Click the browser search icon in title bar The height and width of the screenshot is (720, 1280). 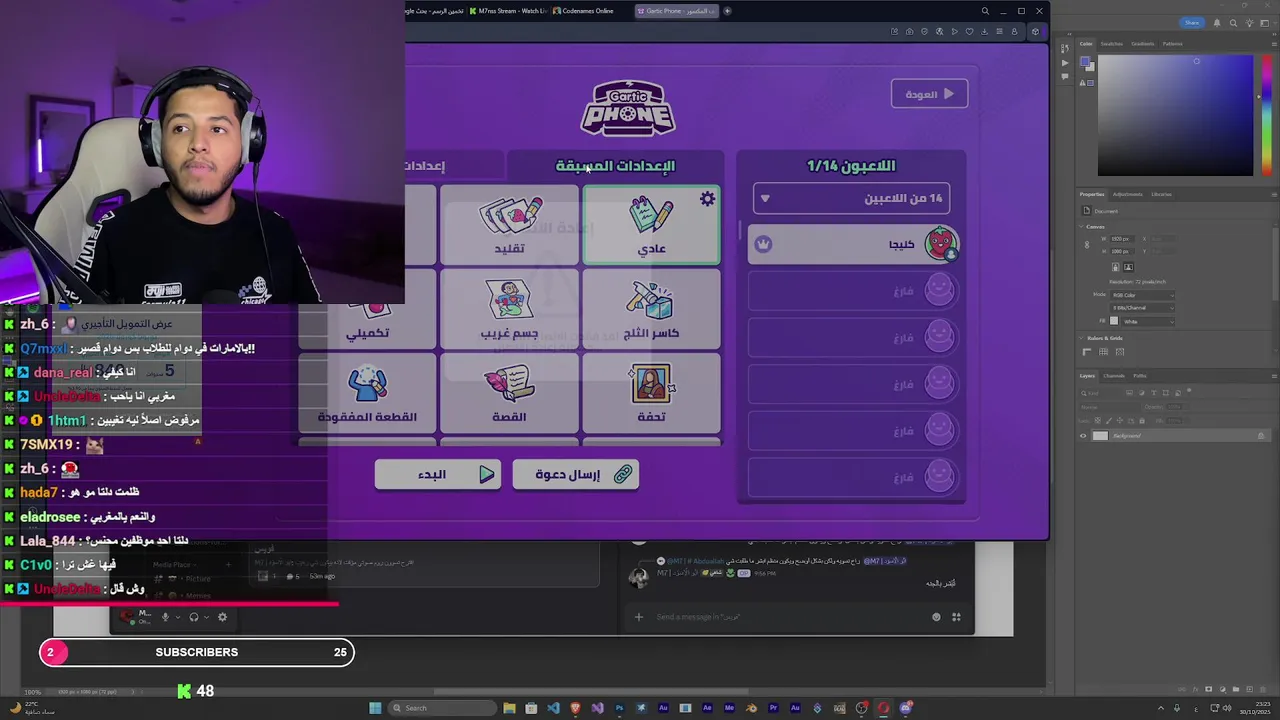coord(985,11)
